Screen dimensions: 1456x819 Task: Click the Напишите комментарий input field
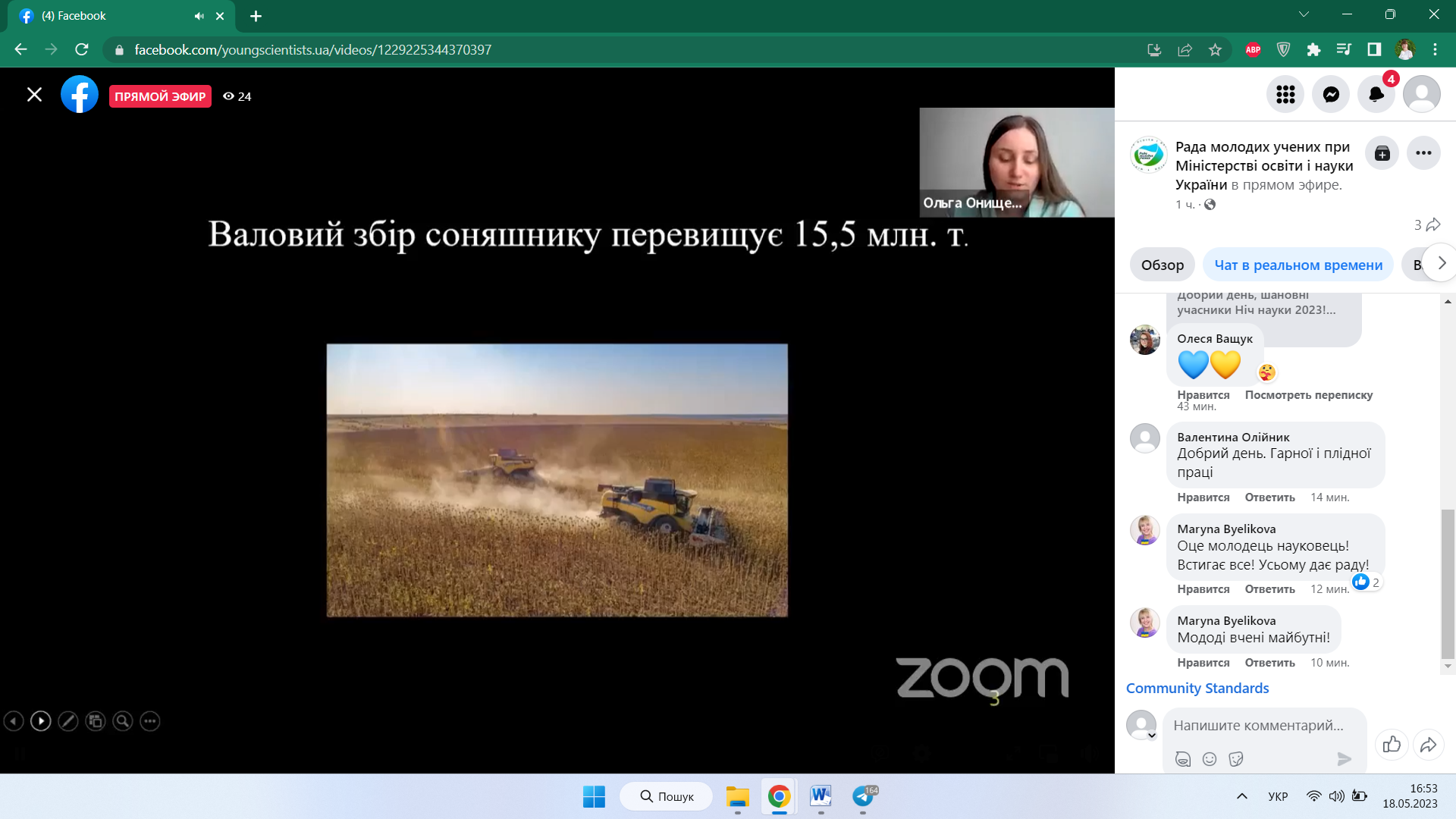[x=1257, y=725]
